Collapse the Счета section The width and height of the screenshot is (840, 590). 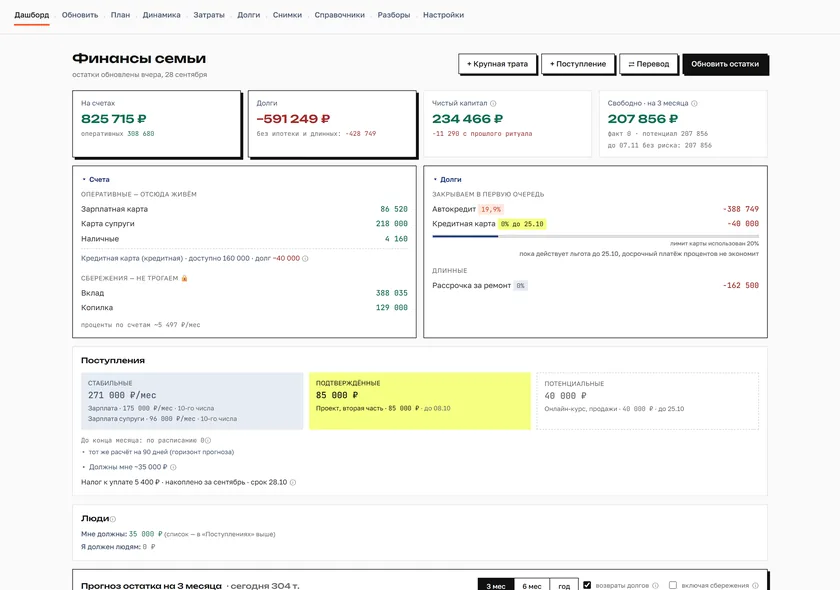click(96, 180)
